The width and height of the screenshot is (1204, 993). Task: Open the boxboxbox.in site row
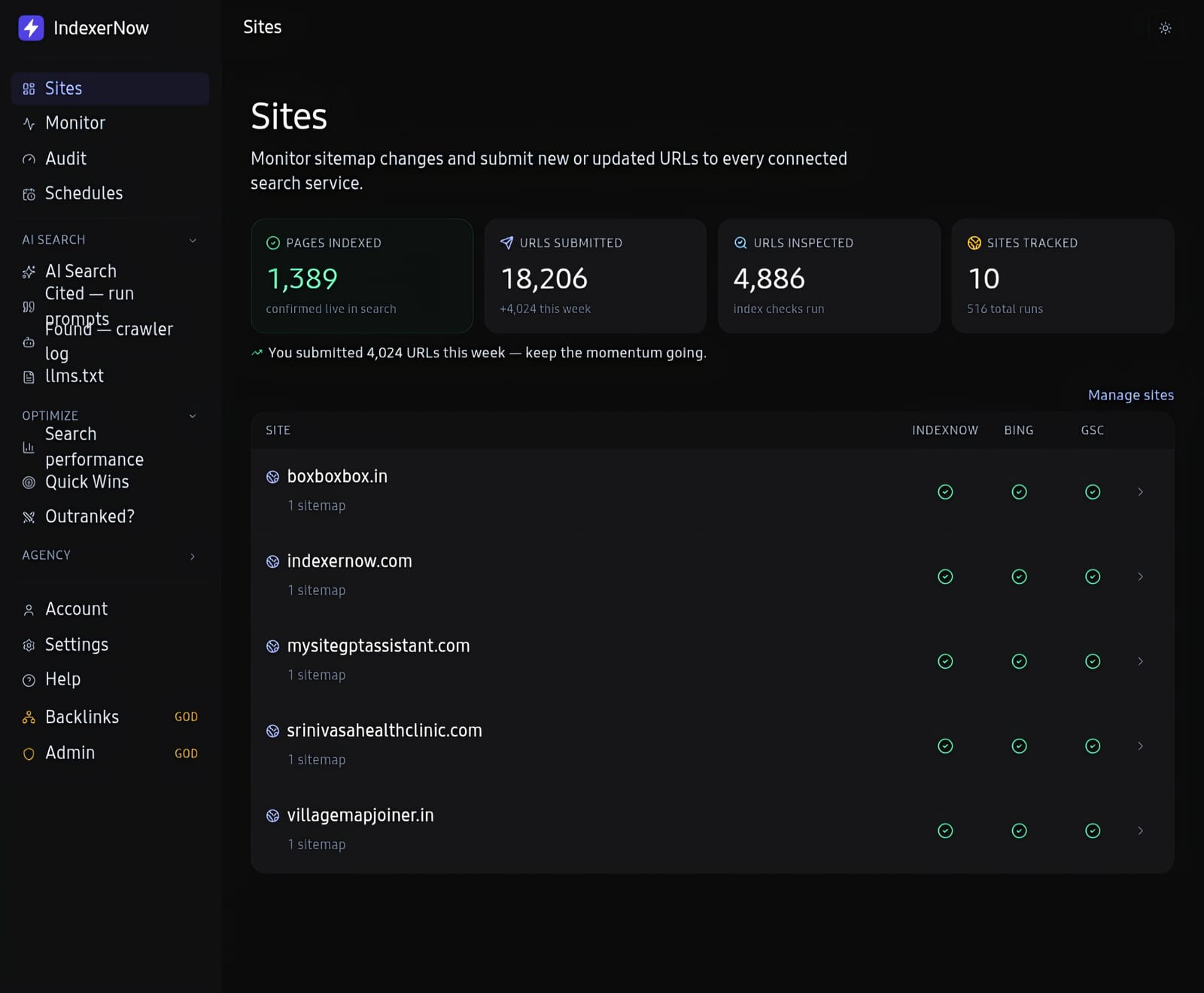click(713, 491)
